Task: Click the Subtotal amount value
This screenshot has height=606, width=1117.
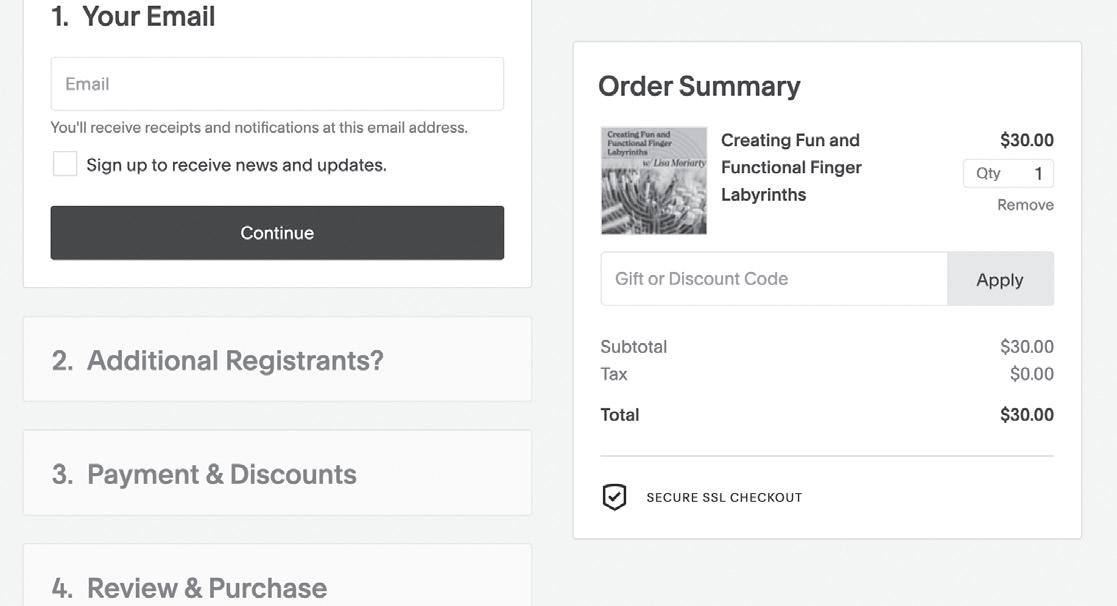Action: [x=1026, y=347]
